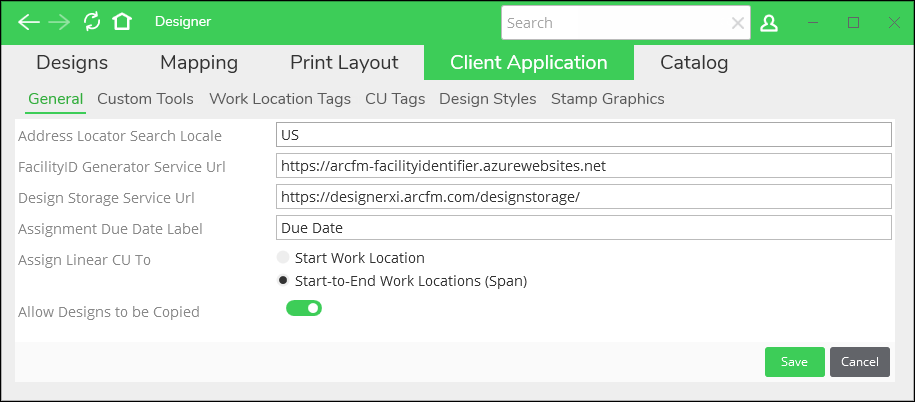This screenshot has width=915, height=402.
Task: Select Start Work Location radio button
Action: point(282,258)
